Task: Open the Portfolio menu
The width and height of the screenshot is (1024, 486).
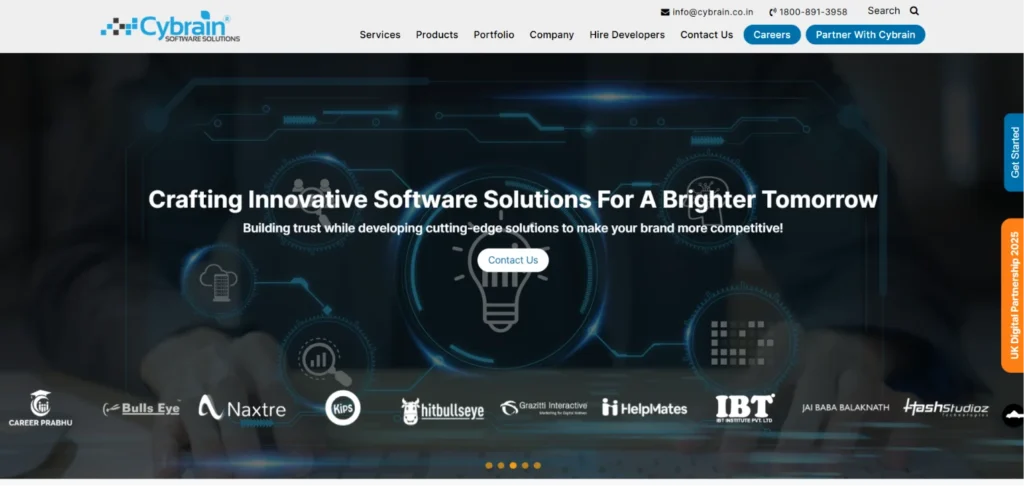Action: [x=494, y=35]
